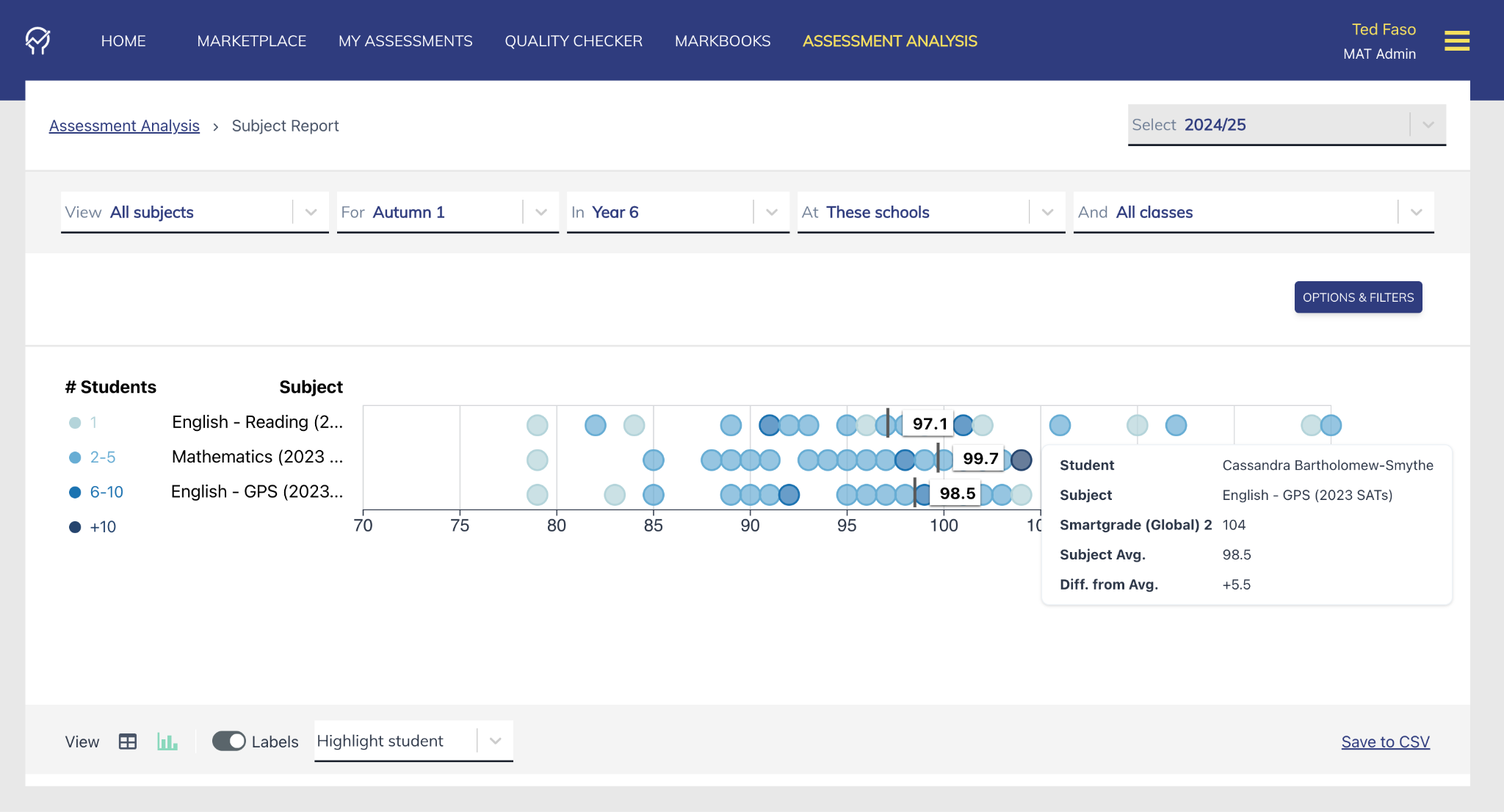Viewport: 1504px width, 812px height.
Task: Click the 99.7 Mathematics average marker
Action: click(980, 459)
